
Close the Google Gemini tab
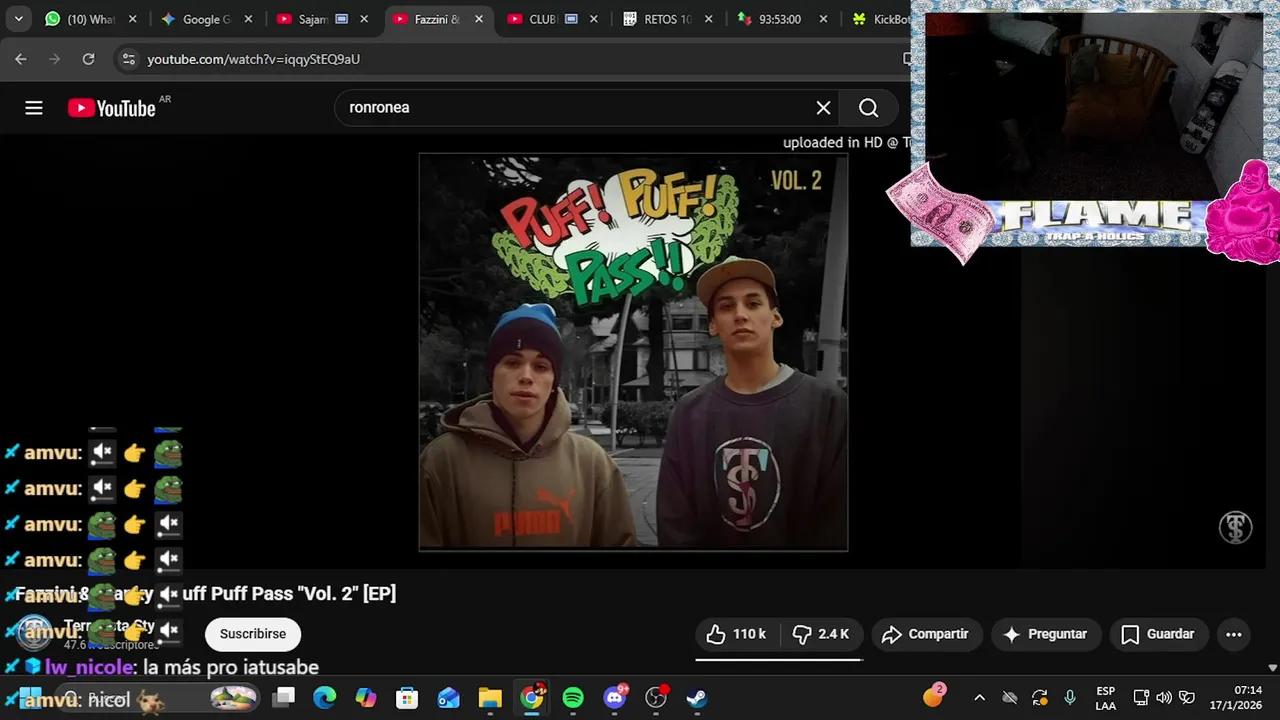tap(248, 19)
